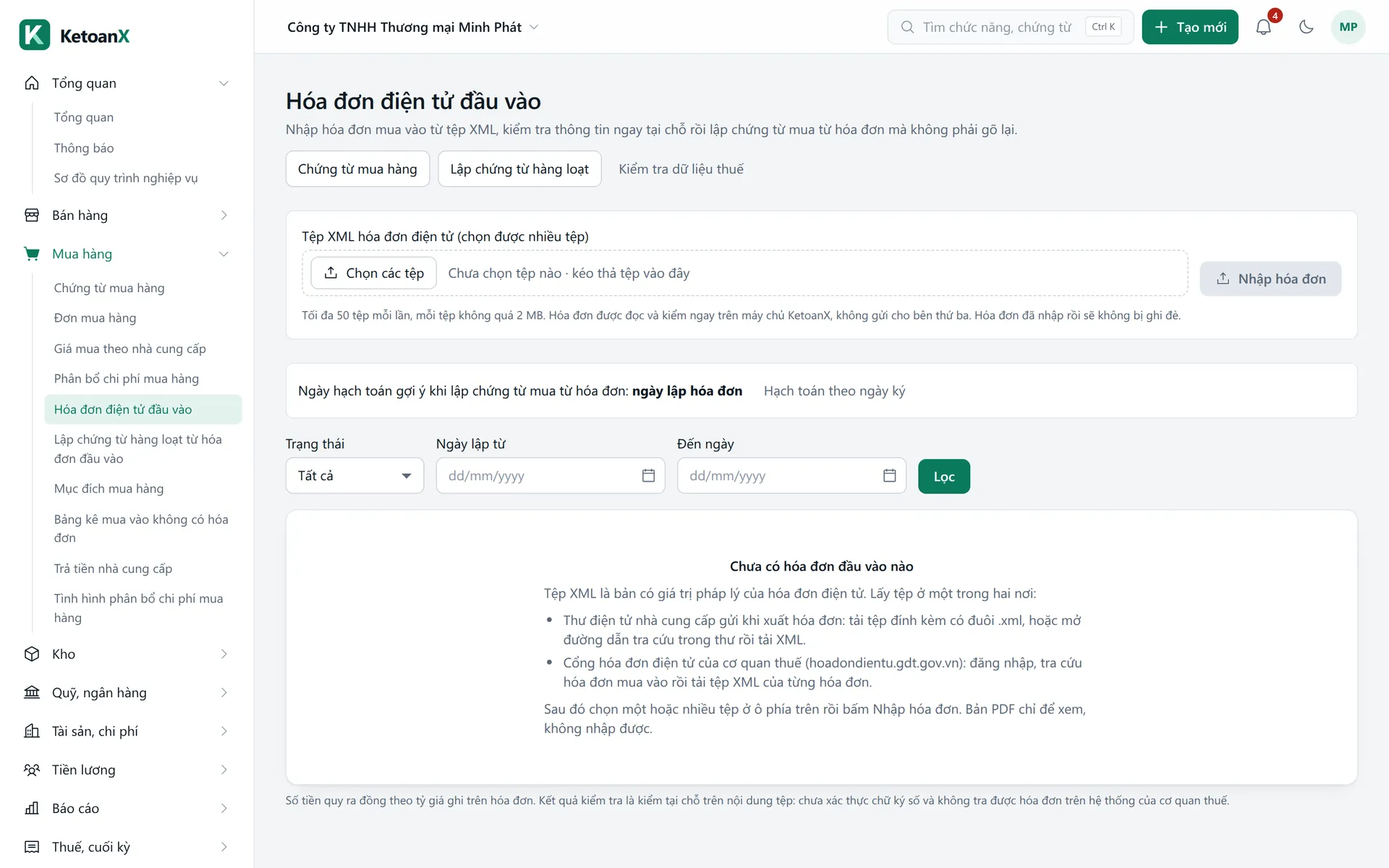
Task: Click the Thuế, cuối kỳ icon
Action: coord(32,847)
